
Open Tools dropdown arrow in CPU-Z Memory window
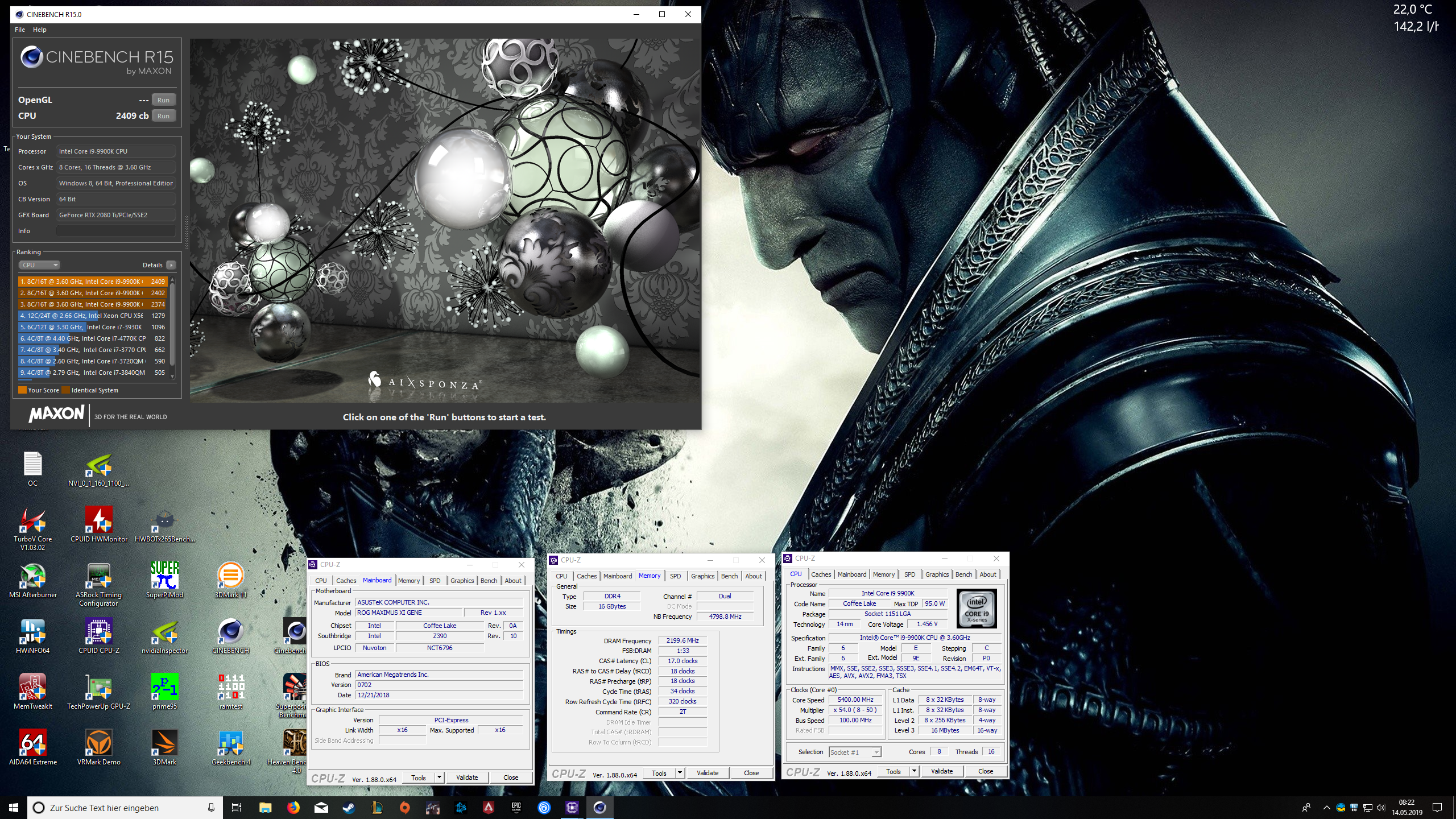(x=680, y=773)
